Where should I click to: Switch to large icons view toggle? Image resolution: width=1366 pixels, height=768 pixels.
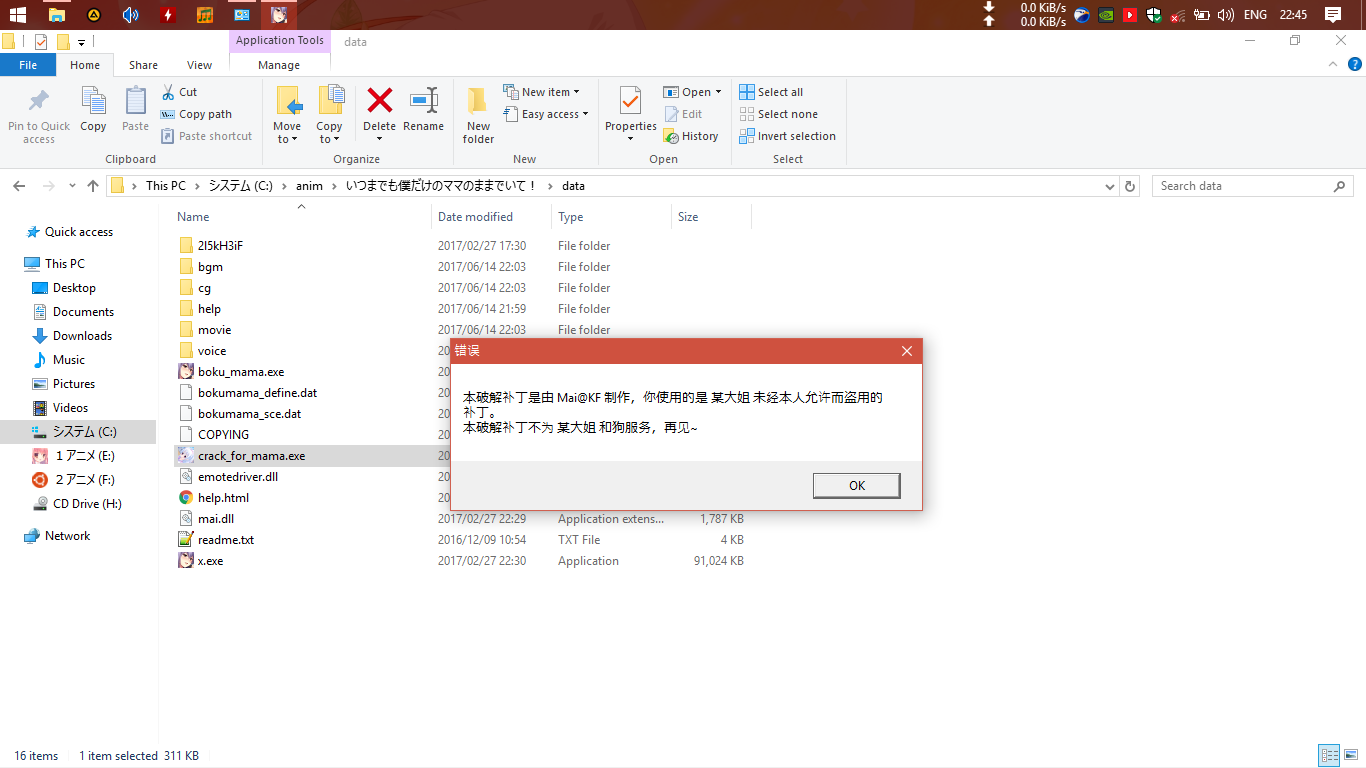click(1350, 756)
